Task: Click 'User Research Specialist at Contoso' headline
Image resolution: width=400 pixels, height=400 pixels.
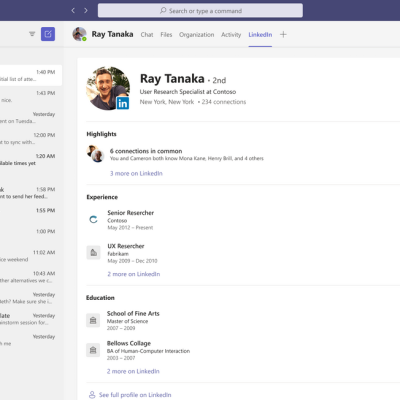Action: [x=188, y=92]
